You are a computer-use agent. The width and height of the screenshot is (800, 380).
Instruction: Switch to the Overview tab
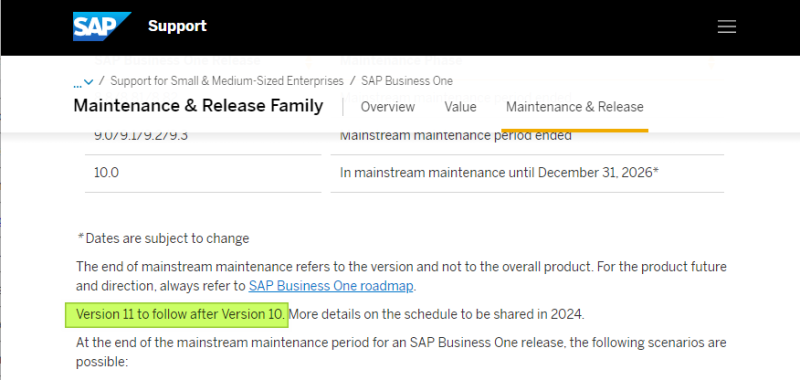pos(388,107)
